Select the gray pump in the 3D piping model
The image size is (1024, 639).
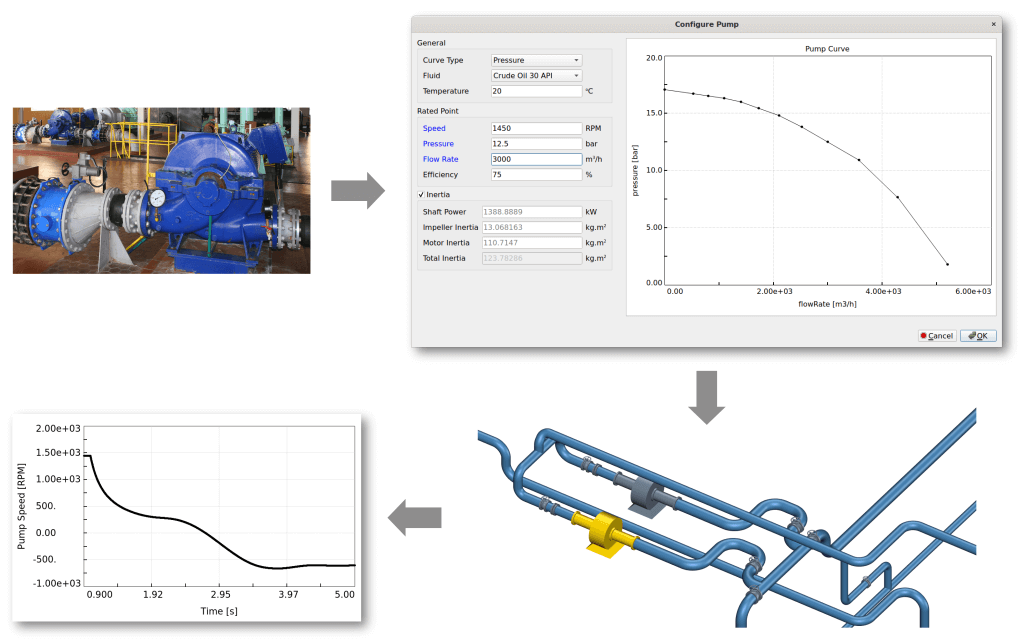(645, 492)
